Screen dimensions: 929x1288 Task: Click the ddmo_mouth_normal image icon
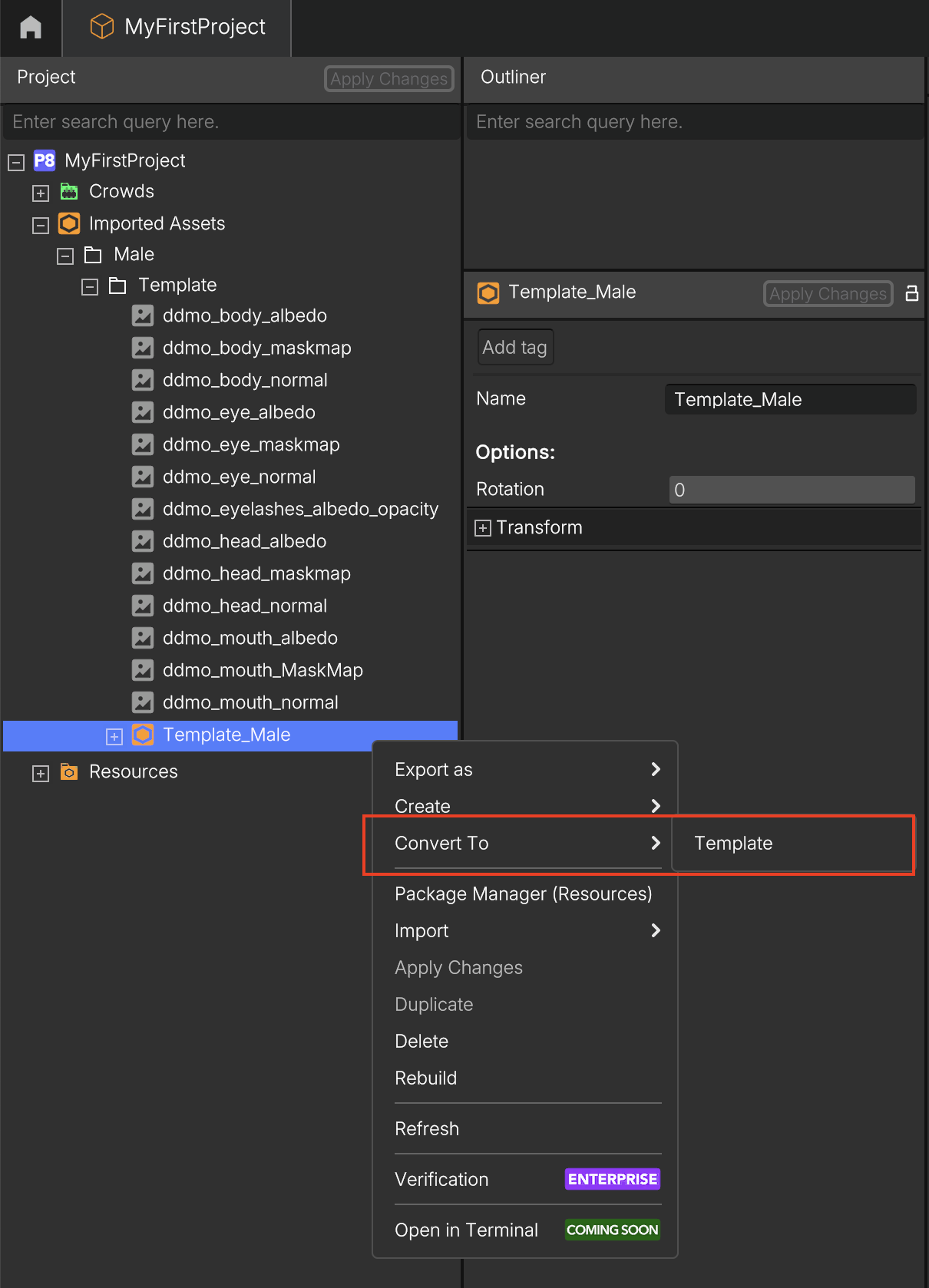(x=143, y=702)
